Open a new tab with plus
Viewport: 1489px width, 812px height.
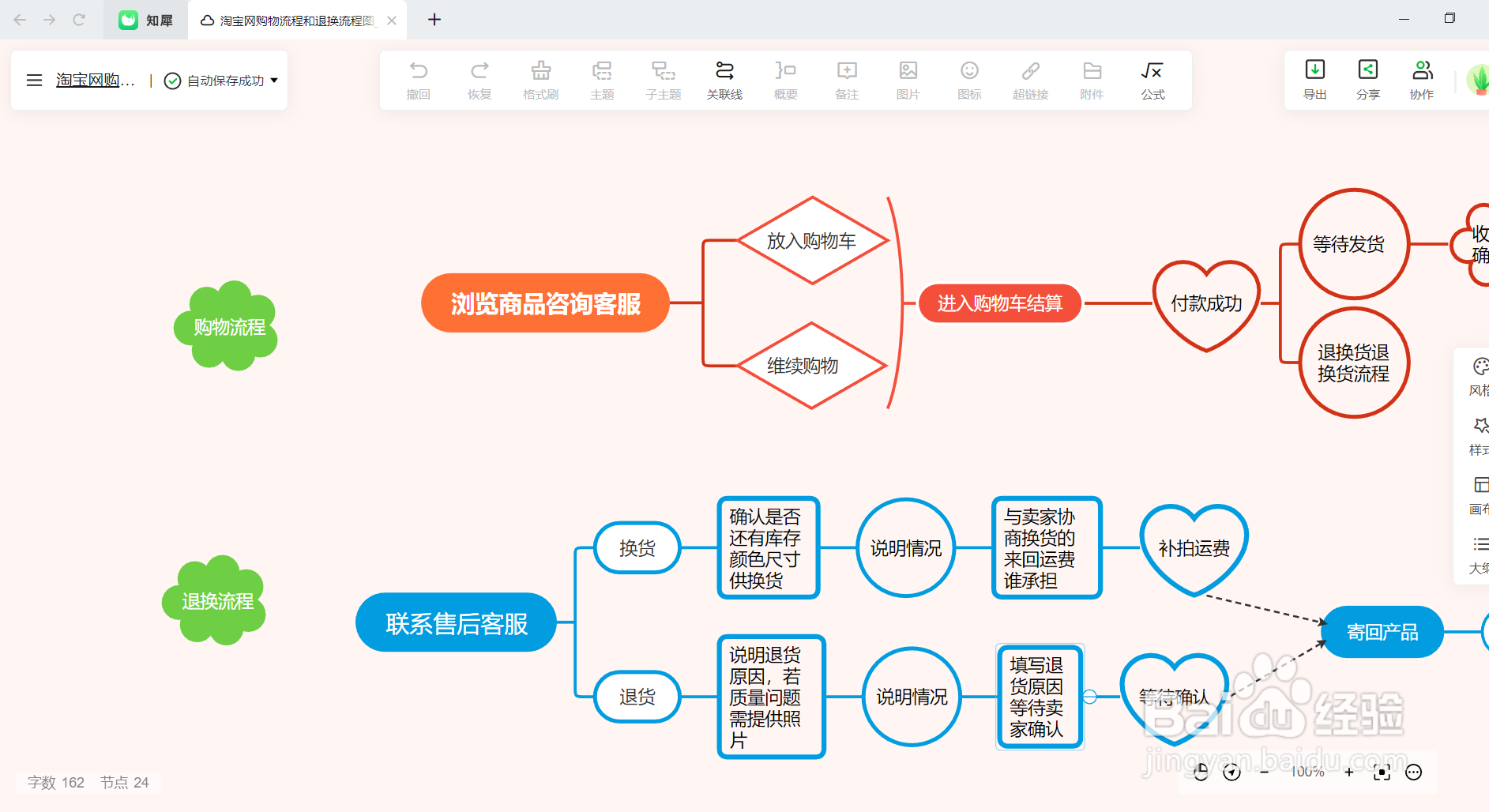pyautogui.click(x=434, y=20)
